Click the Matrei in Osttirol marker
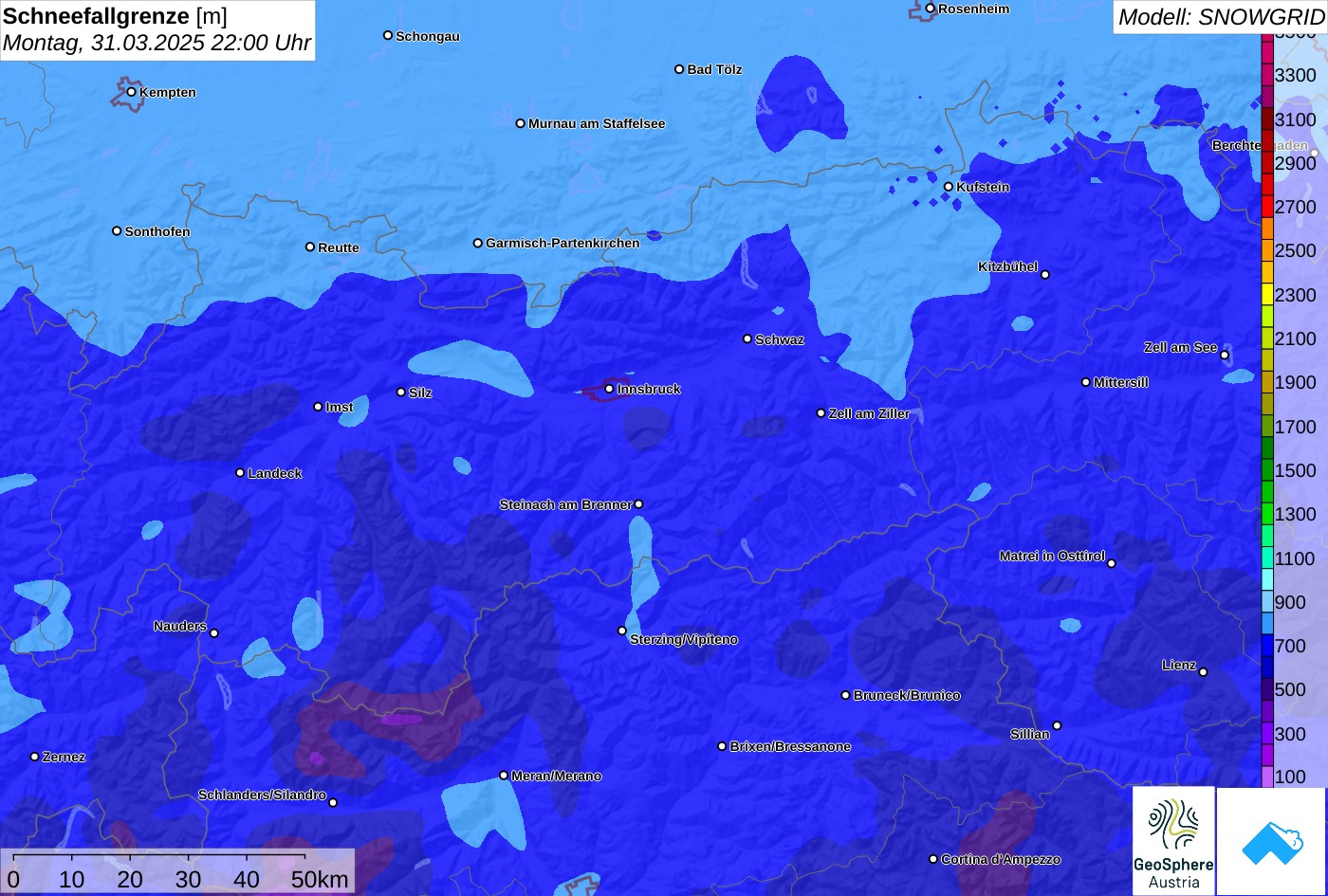1328x896 pixels. click(1111, 563)
